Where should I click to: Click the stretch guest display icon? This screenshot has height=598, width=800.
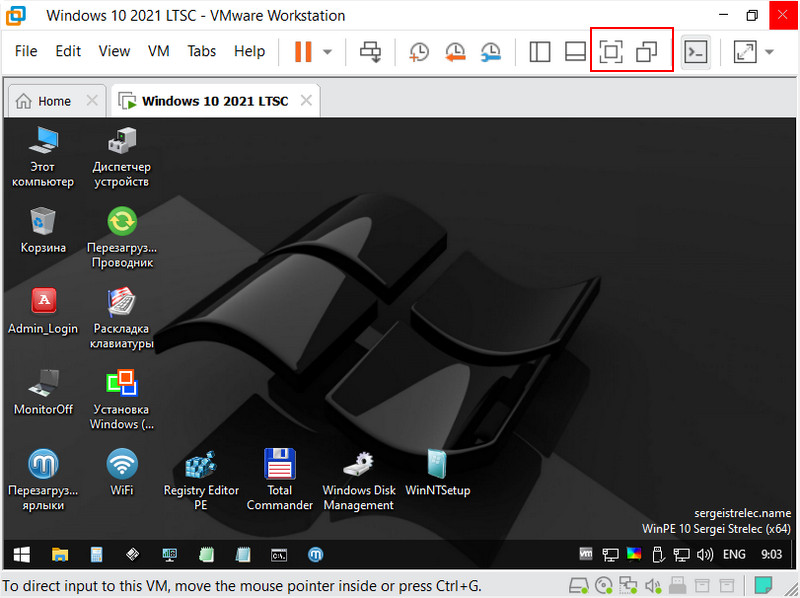(x=745, y=52)
